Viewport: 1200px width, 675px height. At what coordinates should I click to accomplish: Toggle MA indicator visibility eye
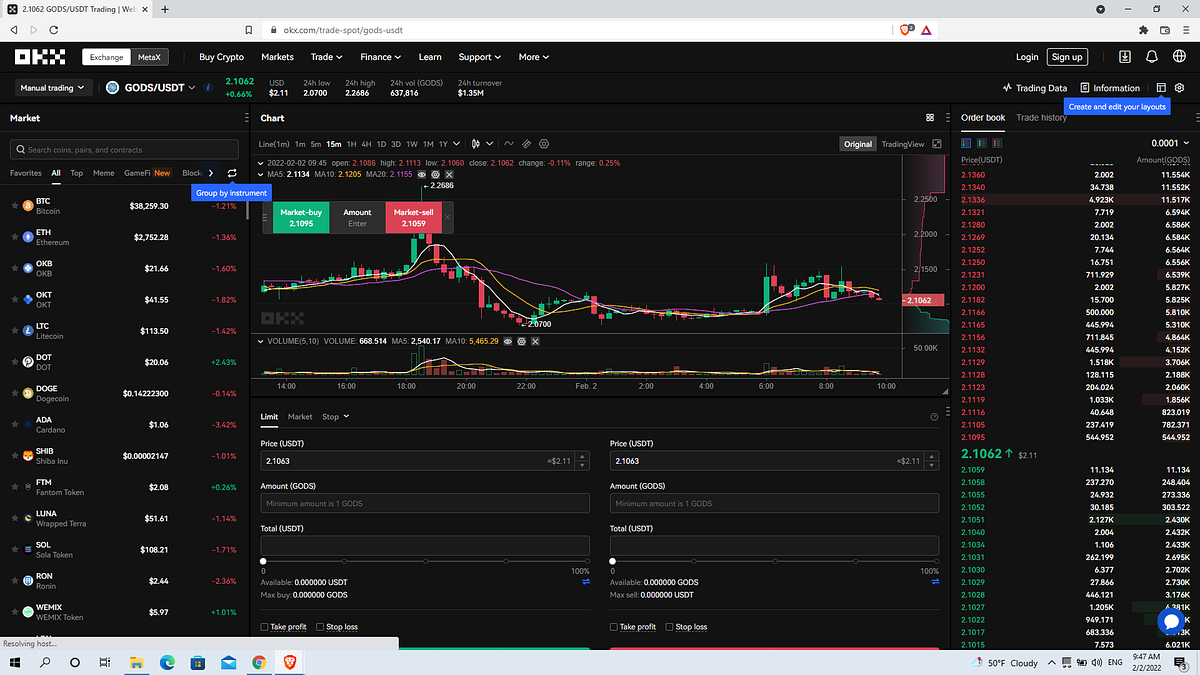point(422,174)
